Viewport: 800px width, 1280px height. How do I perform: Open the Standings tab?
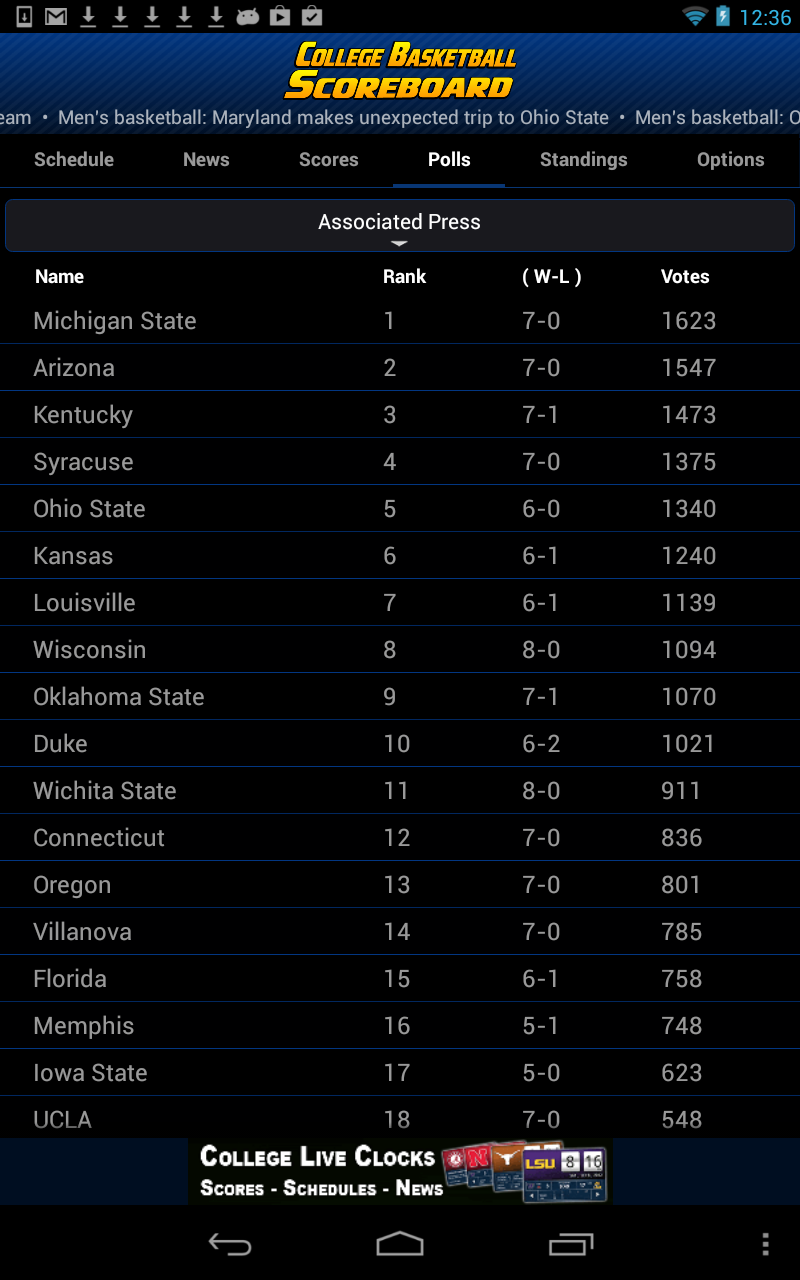point(584,160)
